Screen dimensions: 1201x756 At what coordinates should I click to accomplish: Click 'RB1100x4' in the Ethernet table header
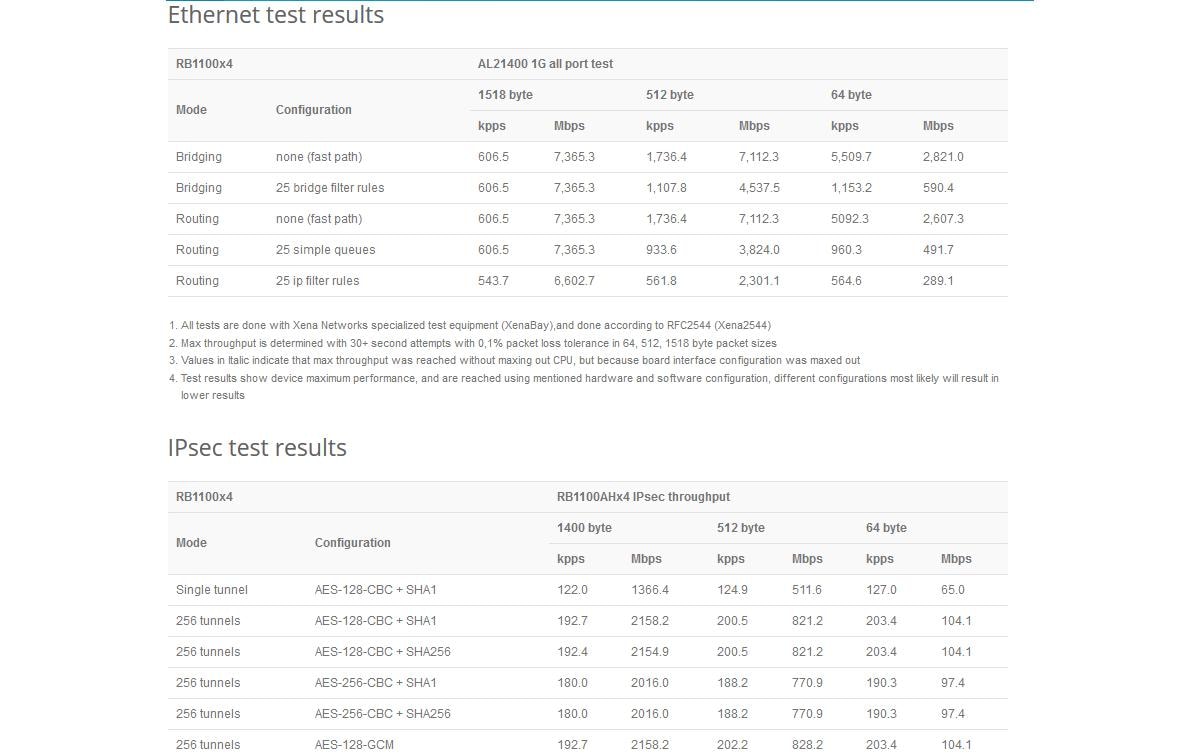point(204,64)
